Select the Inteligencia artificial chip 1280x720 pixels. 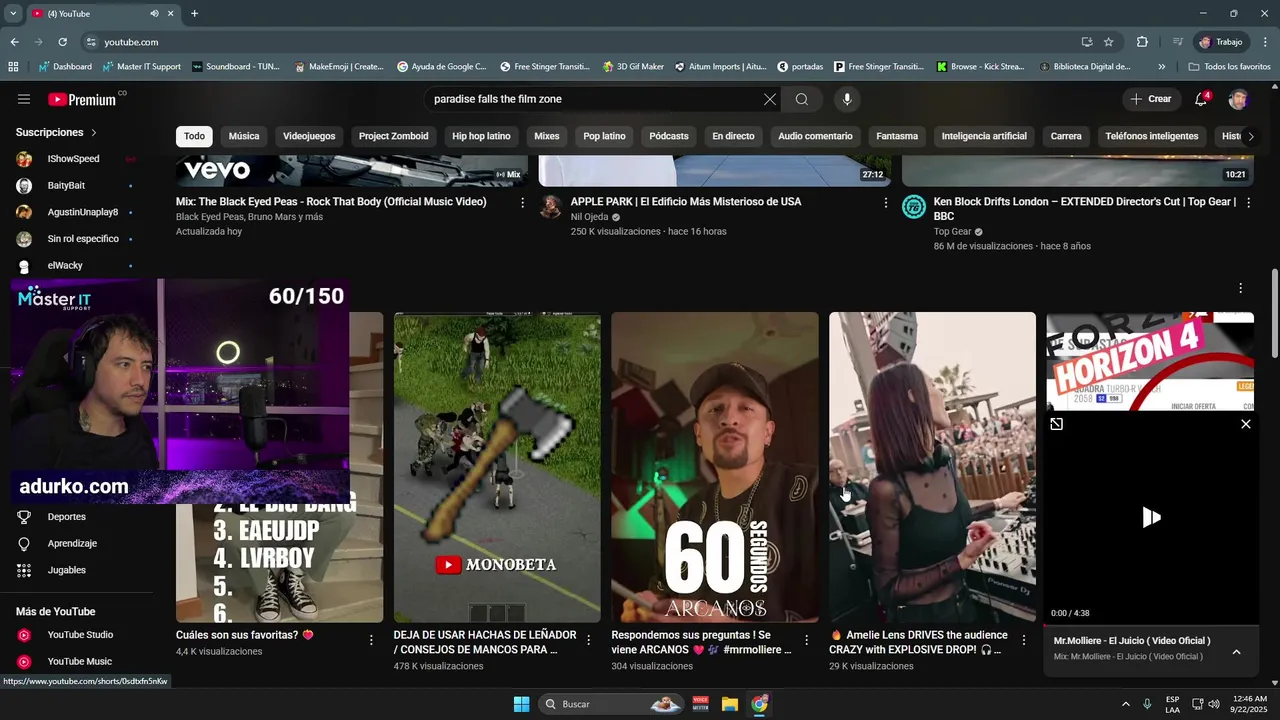click(984, 136)
